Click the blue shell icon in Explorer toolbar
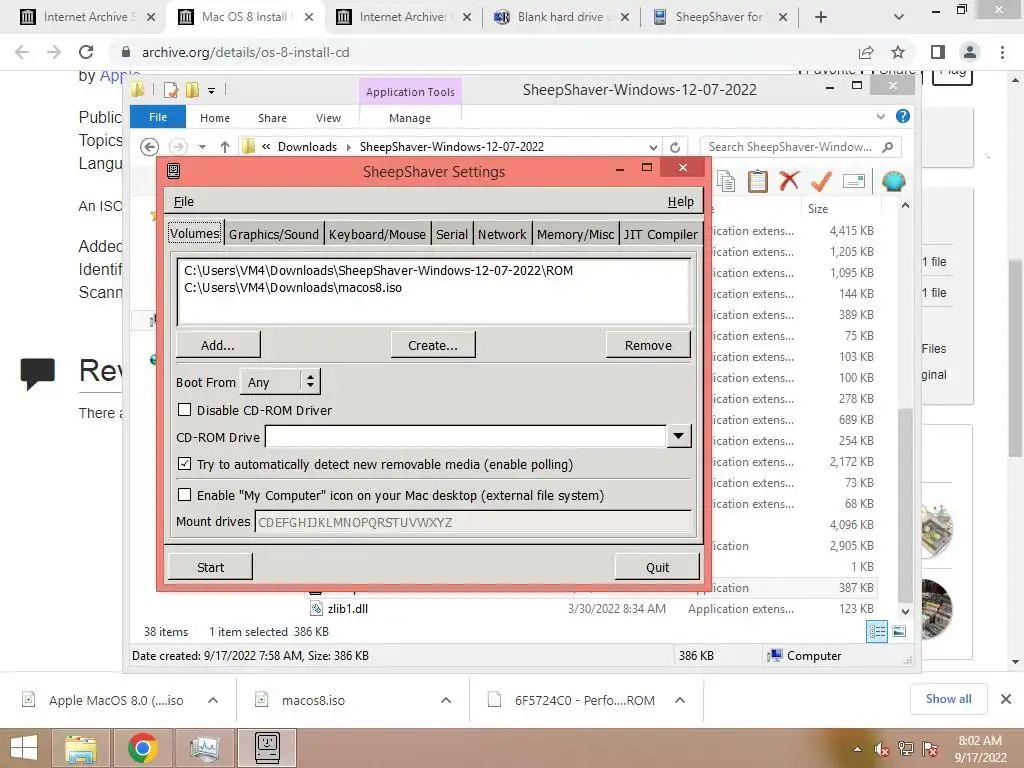 click(x=893, y=181)
